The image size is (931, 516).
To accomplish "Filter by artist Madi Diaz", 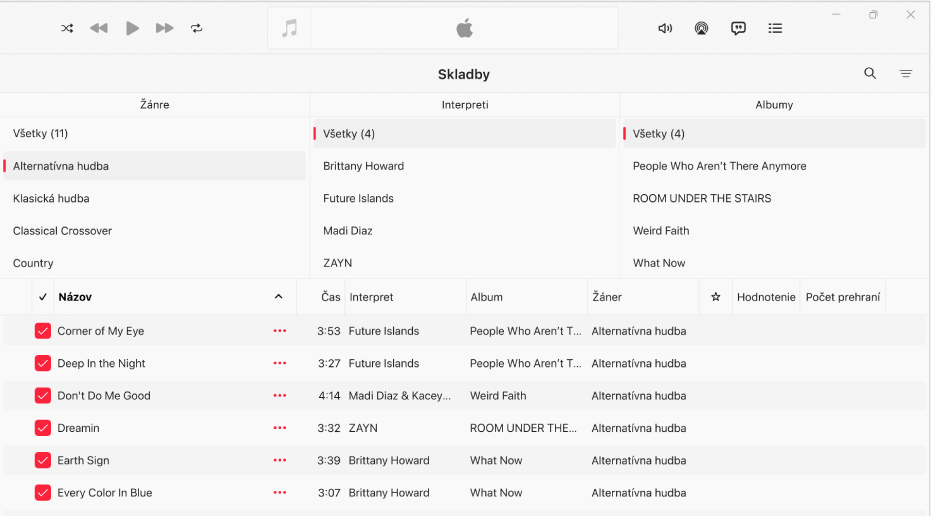I will (464, 230).
